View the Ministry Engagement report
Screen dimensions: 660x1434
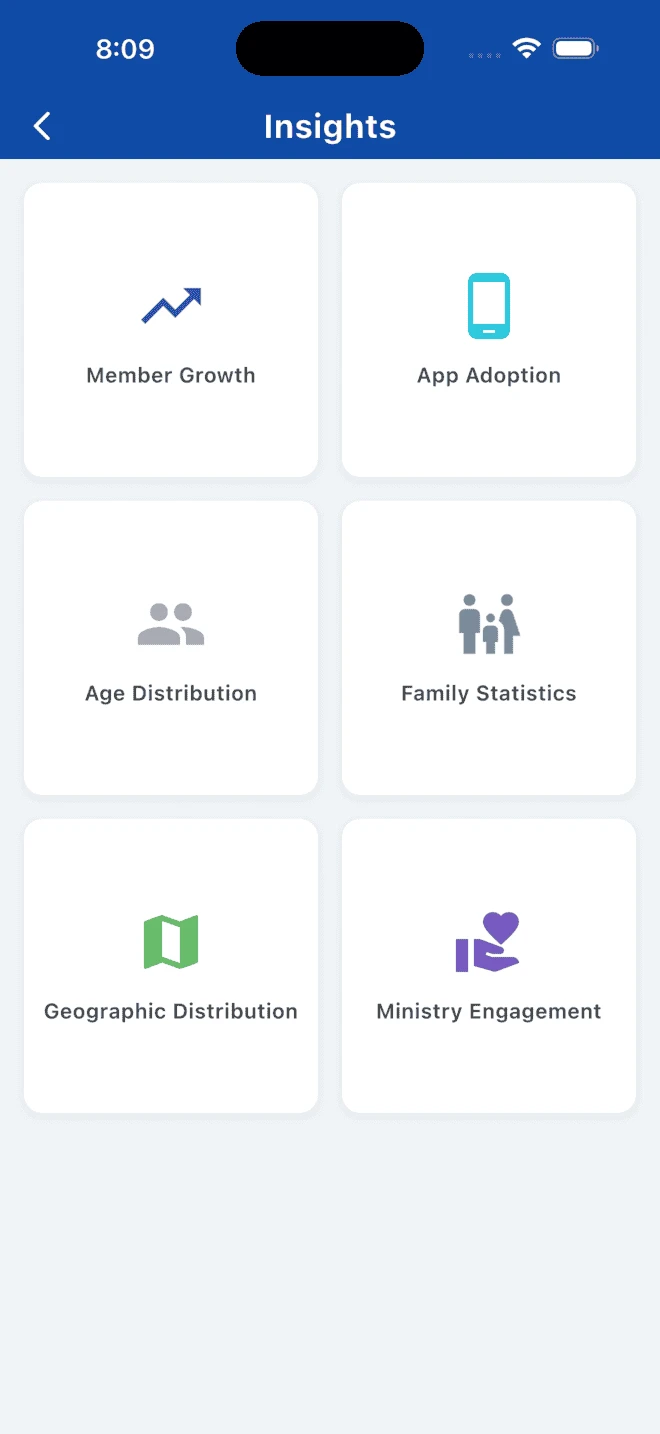488,965
